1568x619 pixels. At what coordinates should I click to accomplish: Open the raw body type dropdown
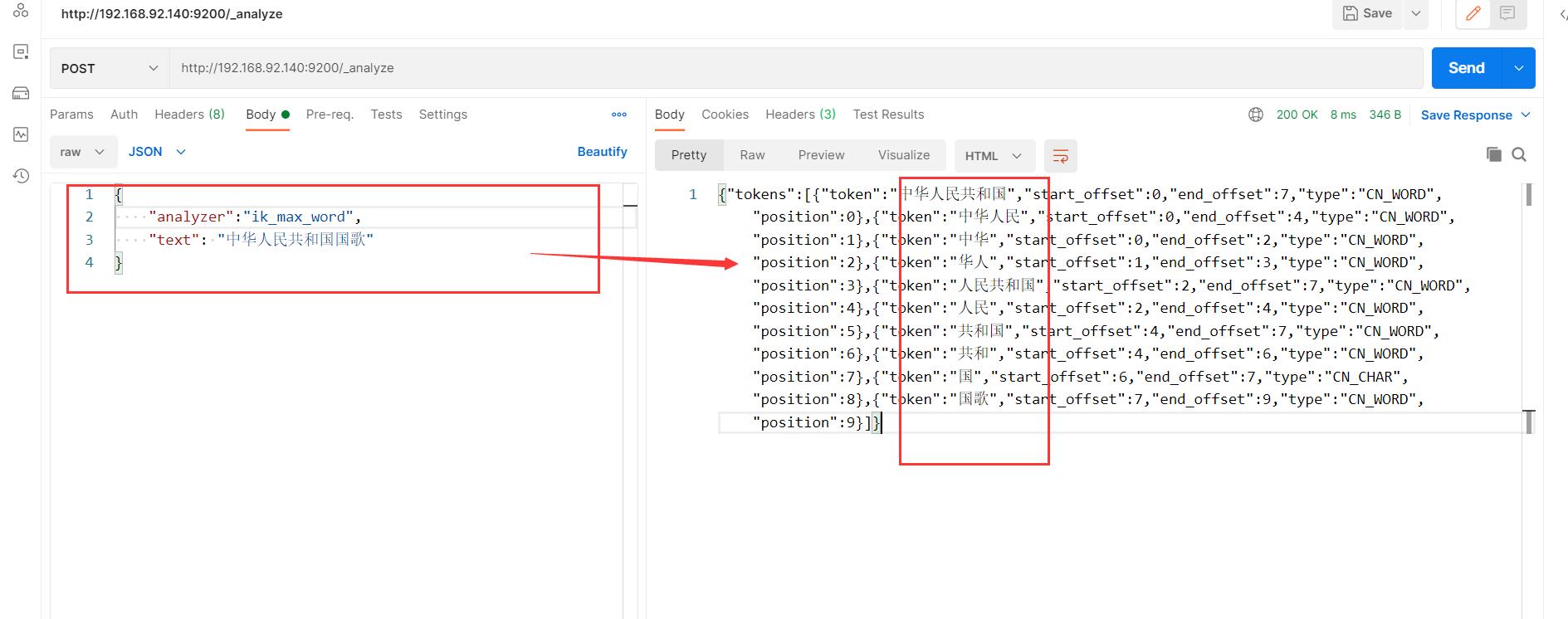point(83,152)
